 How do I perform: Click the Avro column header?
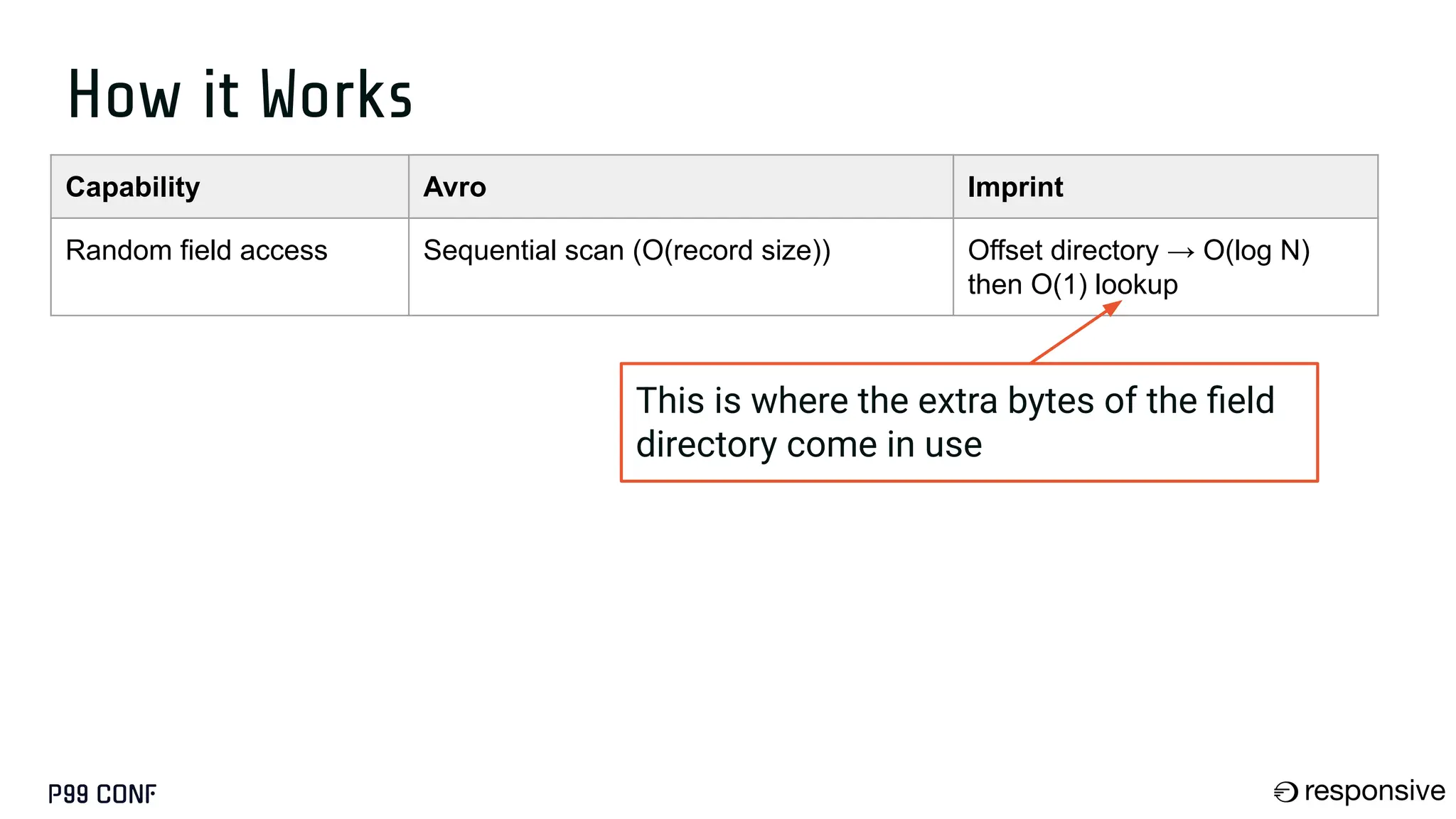click(x=454, y=187)
